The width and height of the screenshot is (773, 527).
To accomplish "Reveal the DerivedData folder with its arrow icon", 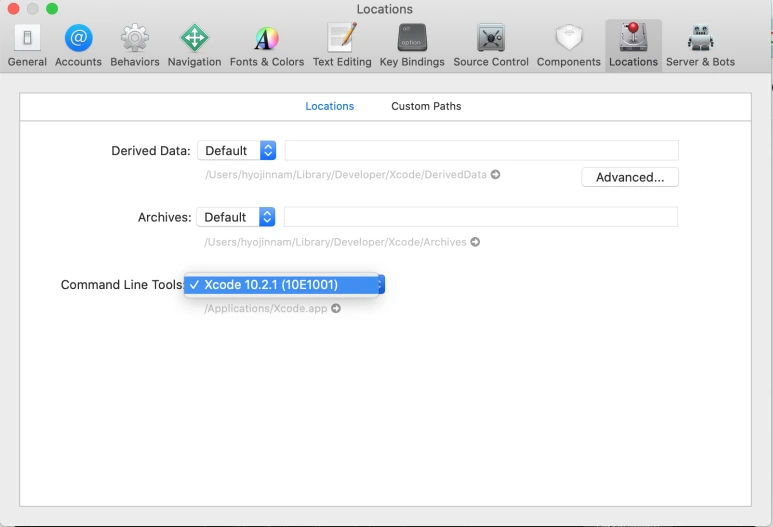I will tap(495, 175).
